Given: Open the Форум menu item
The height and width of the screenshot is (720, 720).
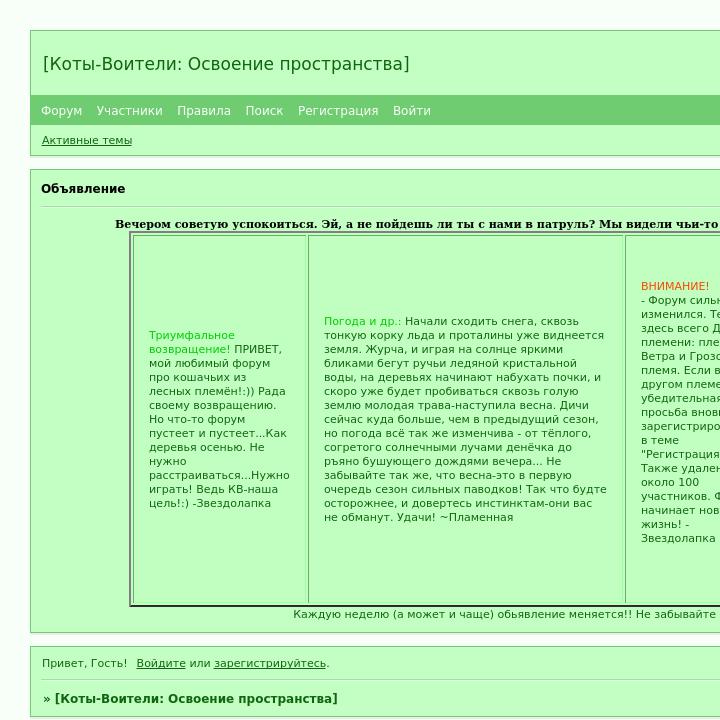Looking at the screenshot, I should click(x=62, y=111).
